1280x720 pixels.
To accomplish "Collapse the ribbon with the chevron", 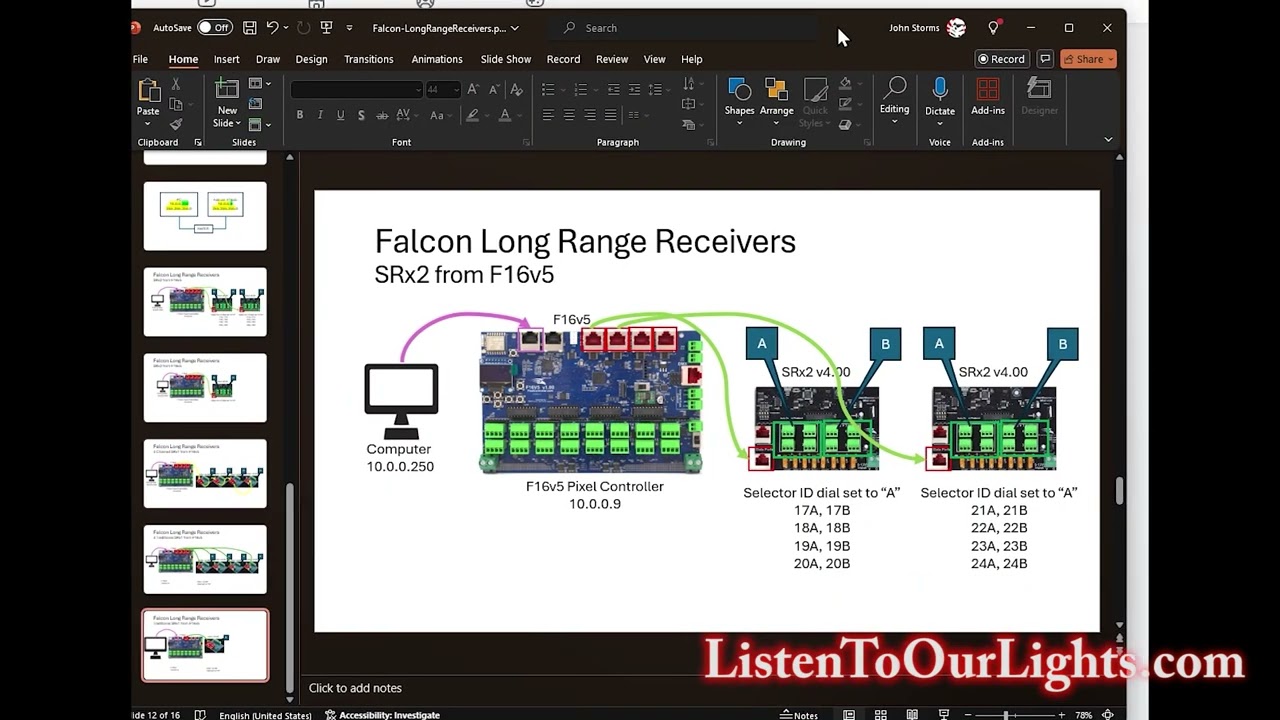I will [x=1108, y=140].
